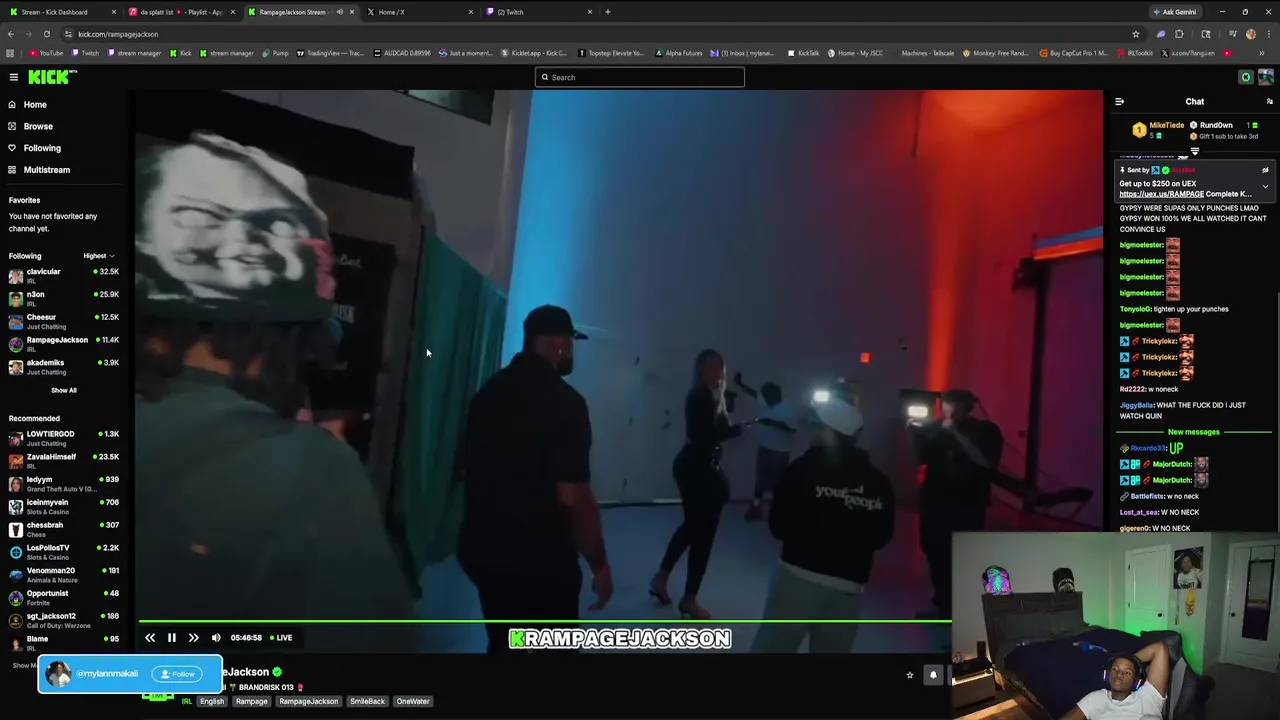Switch to the Twitch browser tab
The height and width of the screenshot is (720, 1280).
coord(537,12)
